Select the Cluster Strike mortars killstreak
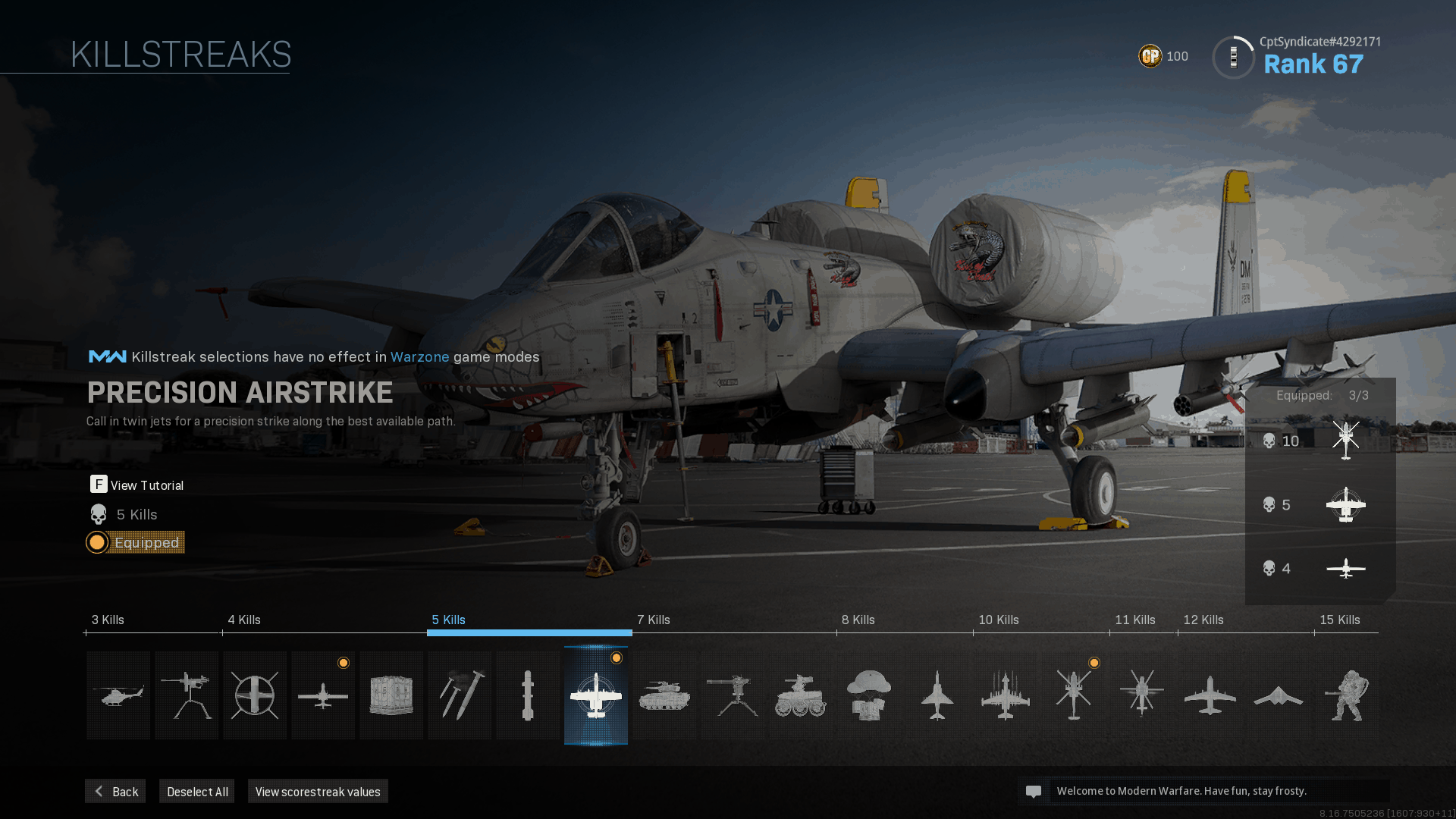Screen dimensions: 1456x819 tap(460, 695)
